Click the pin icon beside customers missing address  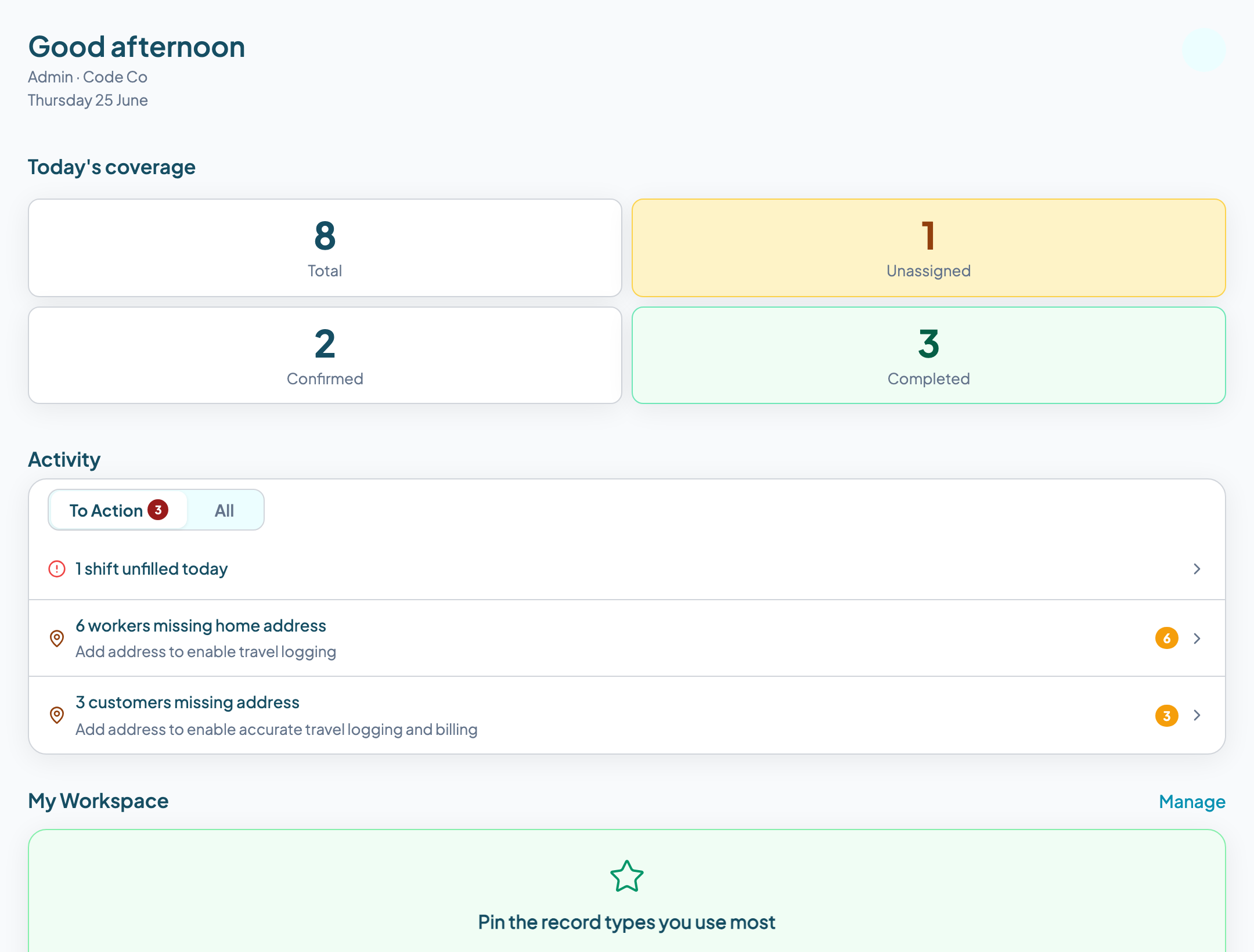coord(57,715)
